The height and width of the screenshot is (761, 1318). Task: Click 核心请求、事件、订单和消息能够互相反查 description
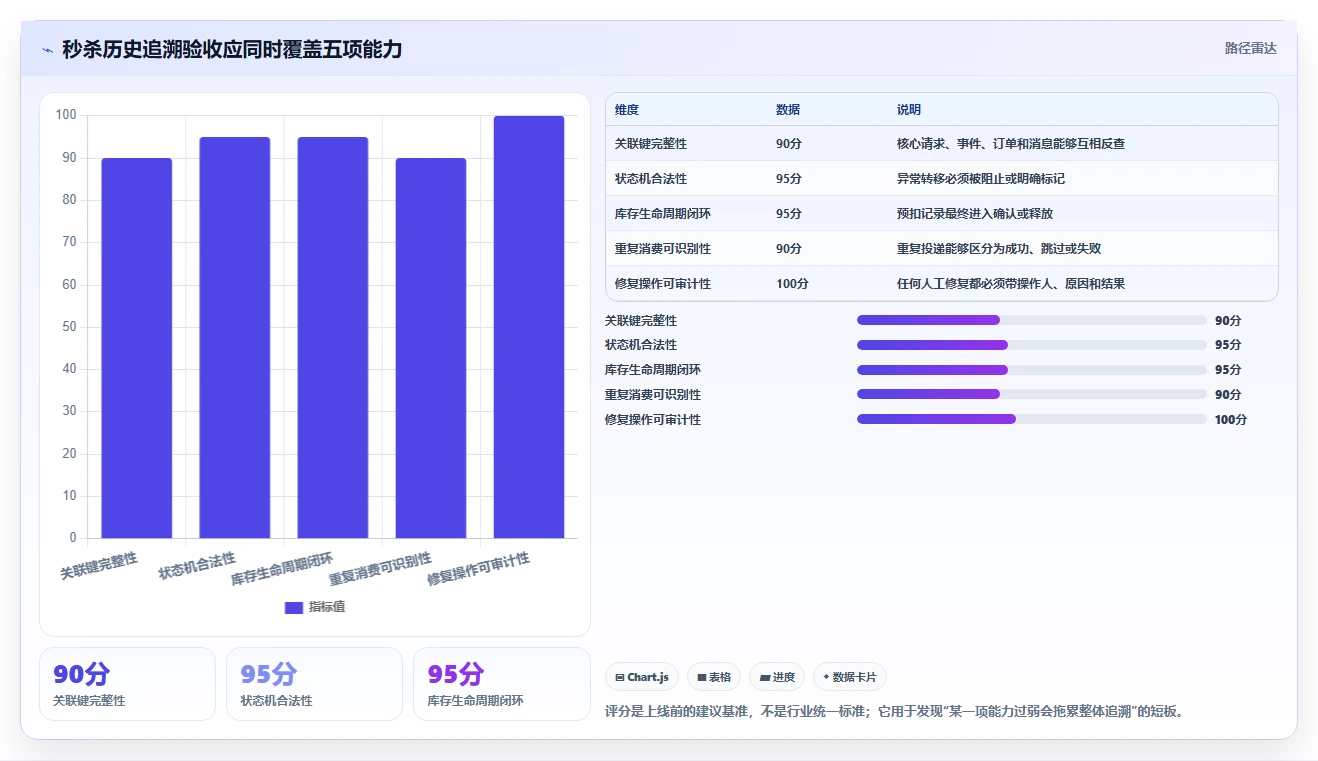tap(1011, 144)
